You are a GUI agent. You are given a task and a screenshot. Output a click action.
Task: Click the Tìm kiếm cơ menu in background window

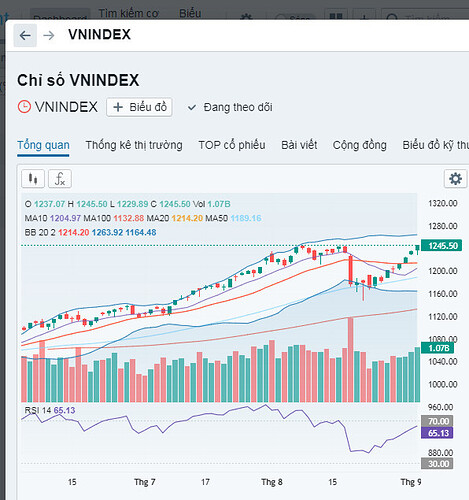(x=128, y=13)
